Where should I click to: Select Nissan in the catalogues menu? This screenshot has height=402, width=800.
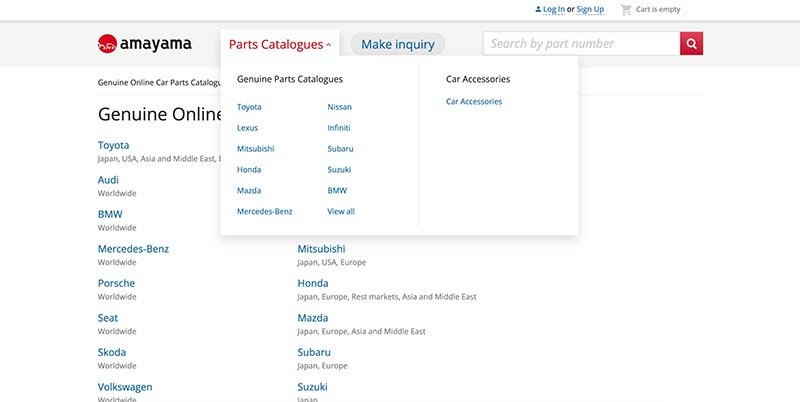click(339, 107)
